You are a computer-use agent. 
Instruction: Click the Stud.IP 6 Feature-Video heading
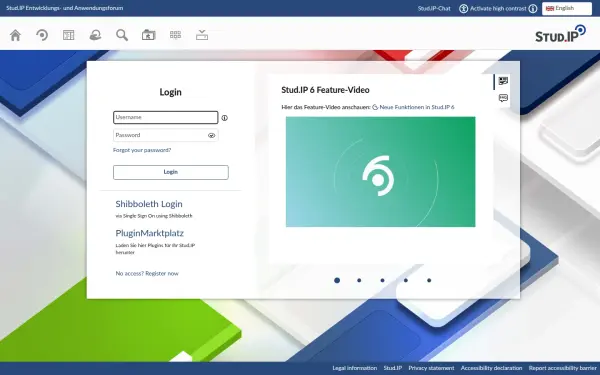click(x=325, y=90)
